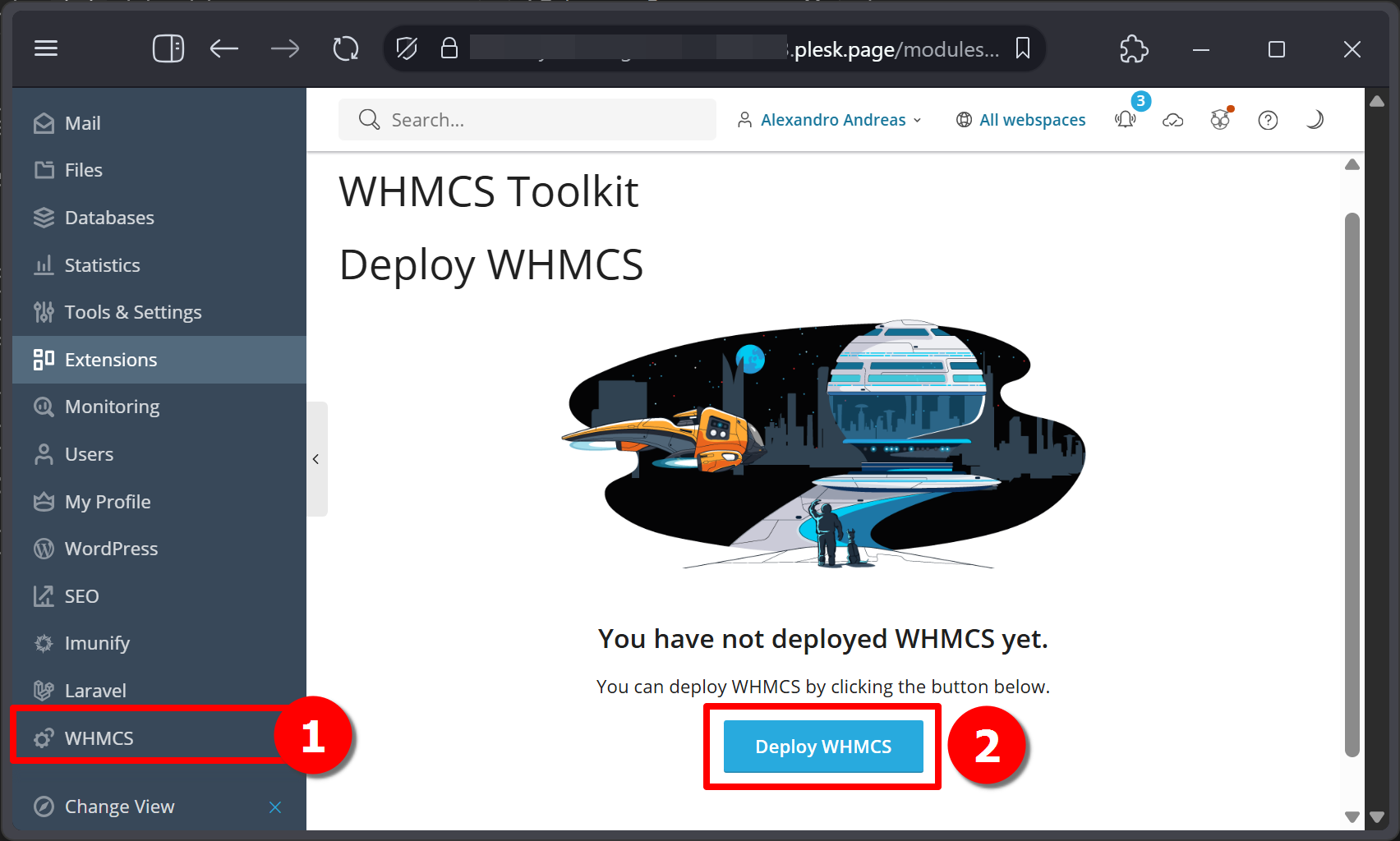Click the WHMCS Toolkit heading
Screen dimensions: 1400x841
(x=489, y=192)
